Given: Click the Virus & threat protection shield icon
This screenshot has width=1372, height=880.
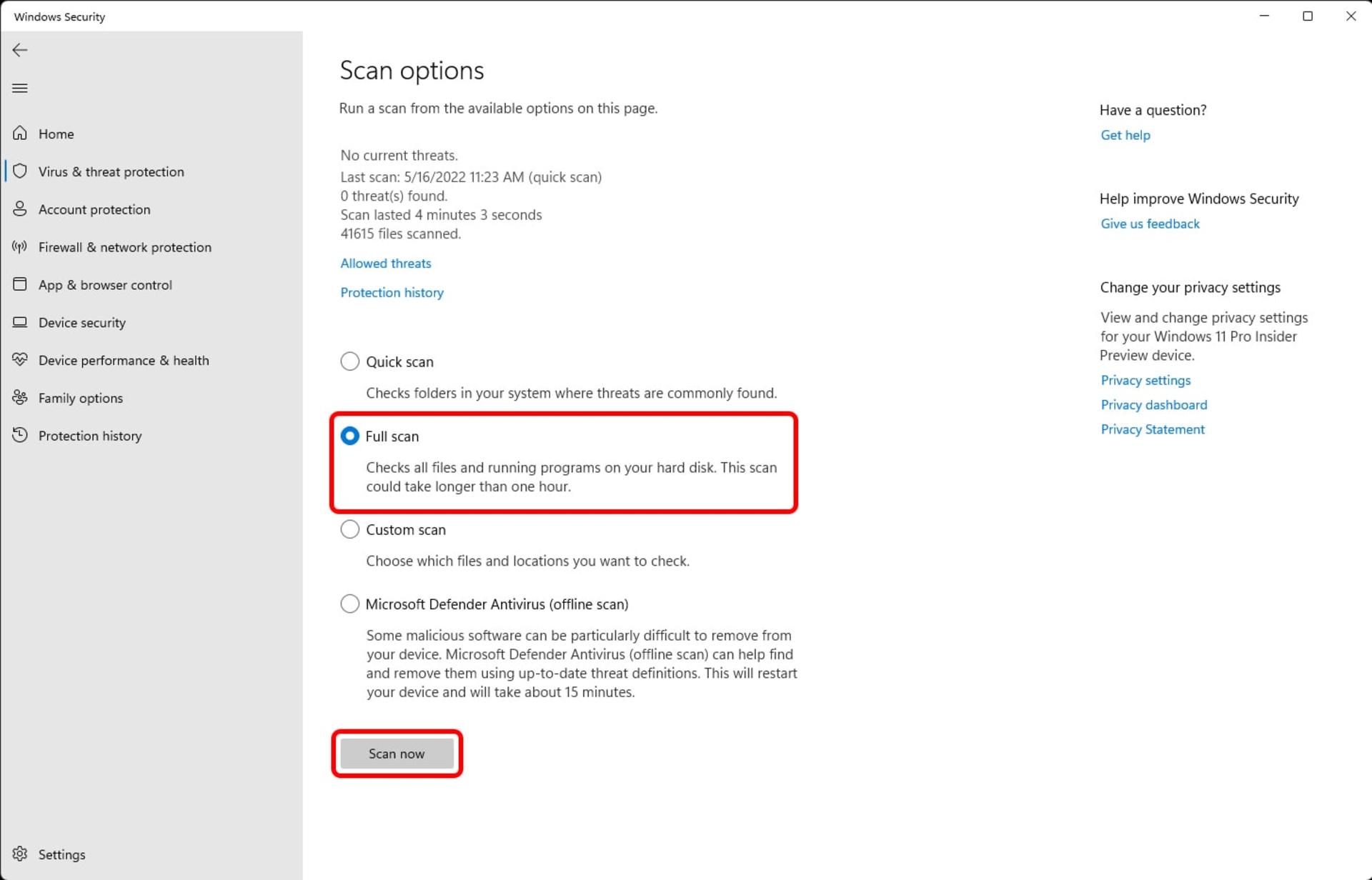Looking at the screenshot, I should pos(20,171).
